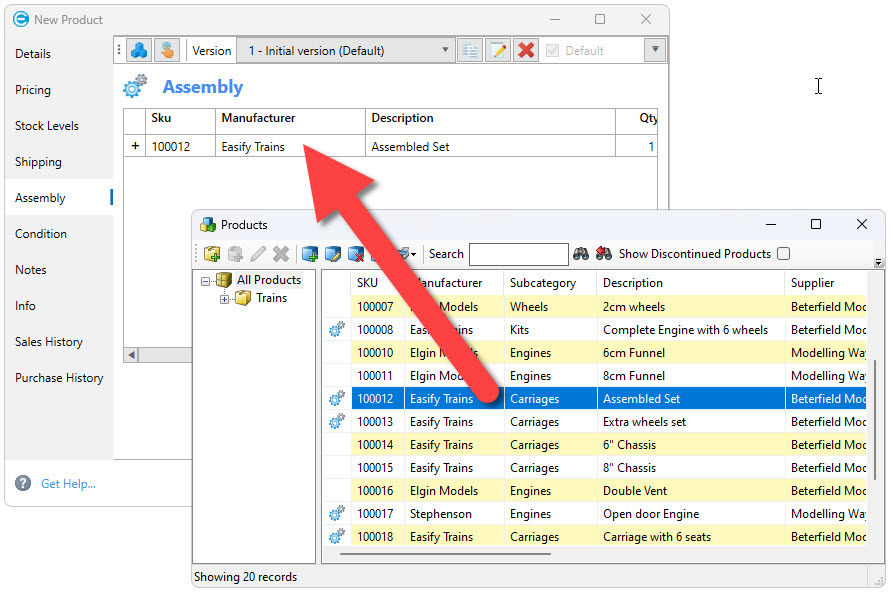The width and height of the screenshot is (893, 596).
Task: Click the Get Help link
Action: click(x=68, y=484)
